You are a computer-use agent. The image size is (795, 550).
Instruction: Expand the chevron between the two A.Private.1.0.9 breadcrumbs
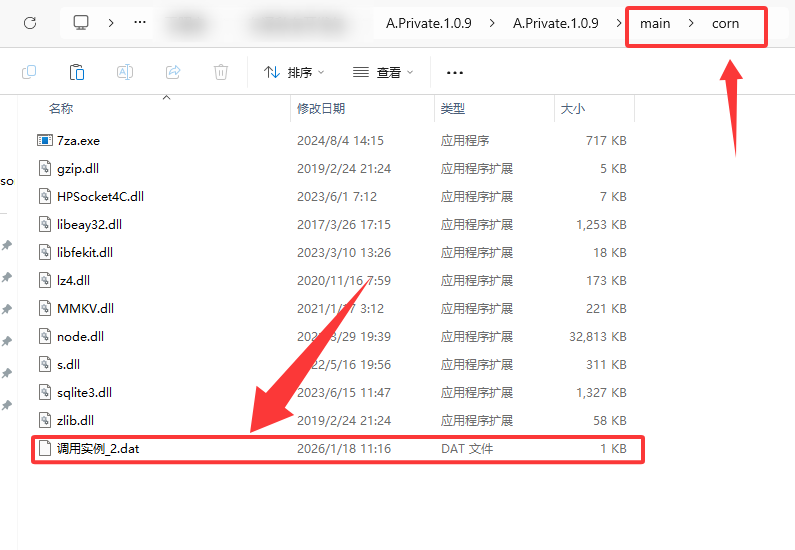pyautogui.click(x=492, y=23)
